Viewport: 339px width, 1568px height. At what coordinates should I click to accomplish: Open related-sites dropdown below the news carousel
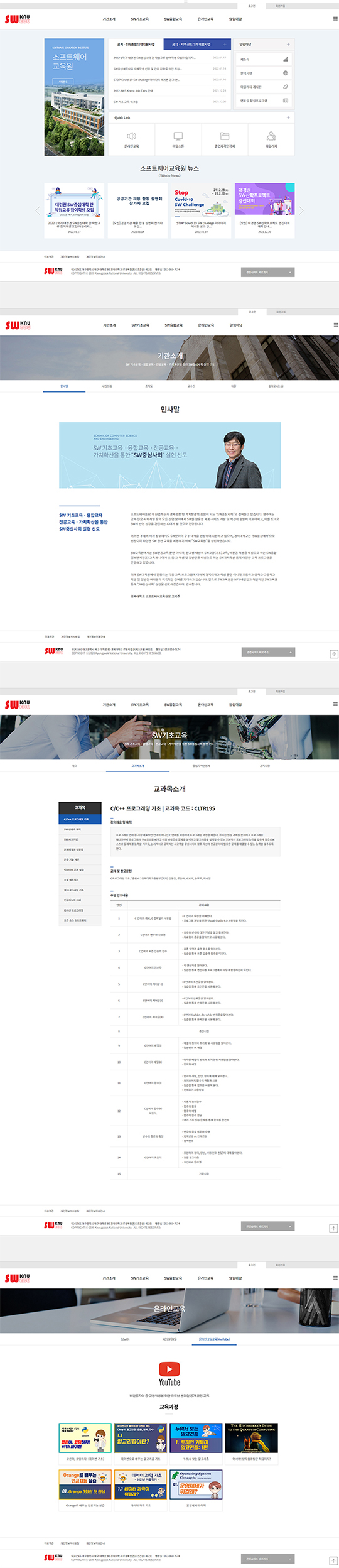(267, 273)
